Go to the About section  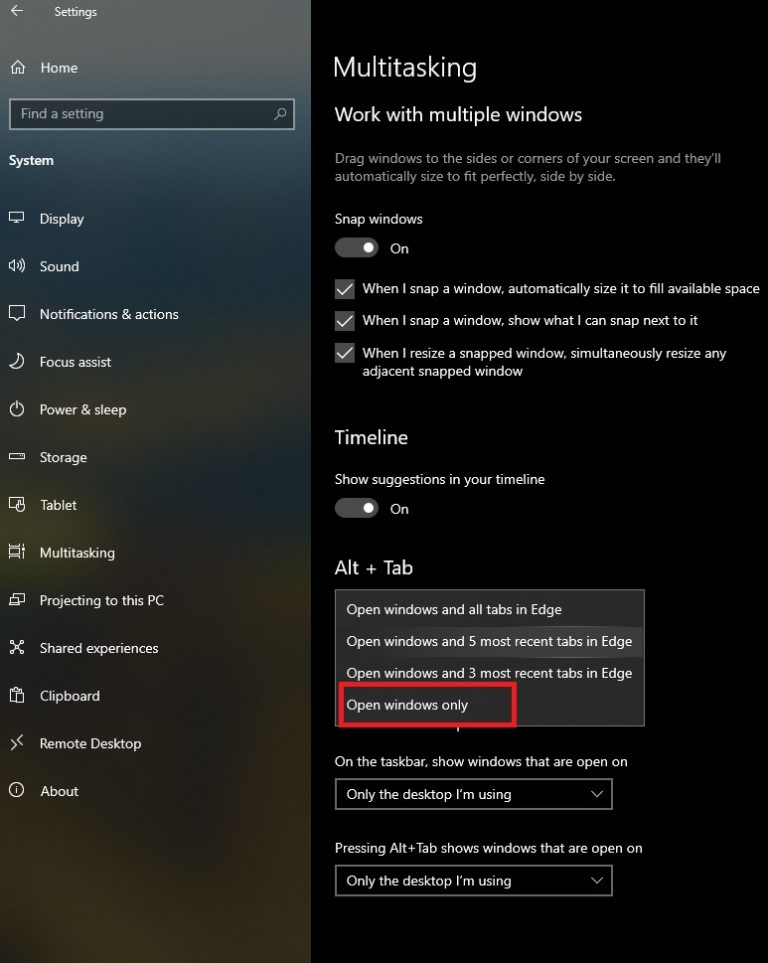pyautogui.click(x=59, y=791)
